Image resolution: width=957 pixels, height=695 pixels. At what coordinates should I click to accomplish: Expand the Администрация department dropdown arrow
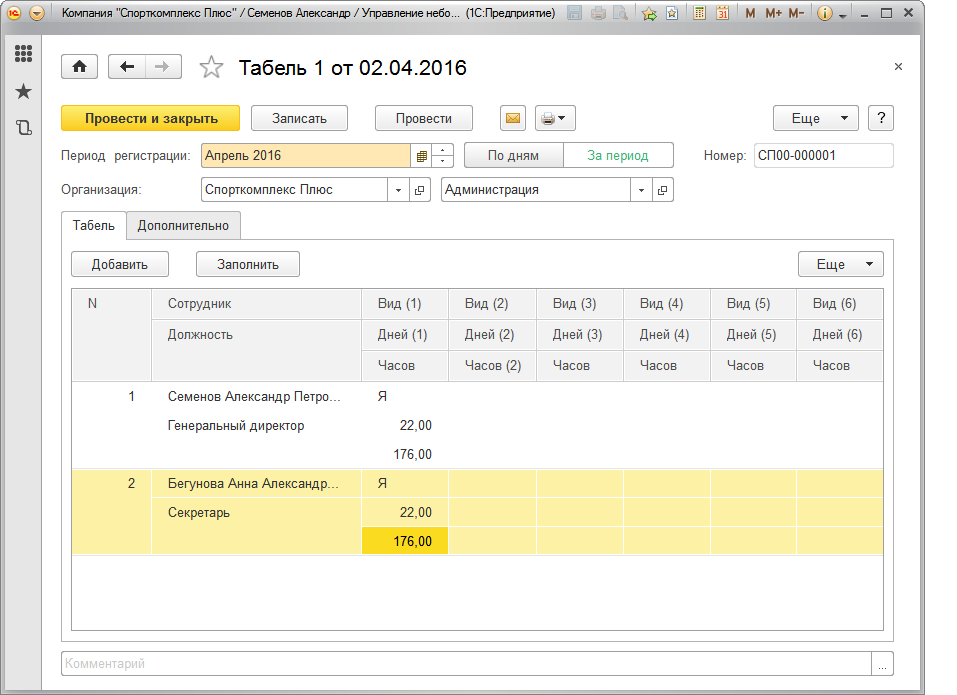click(x=641, y=190)
